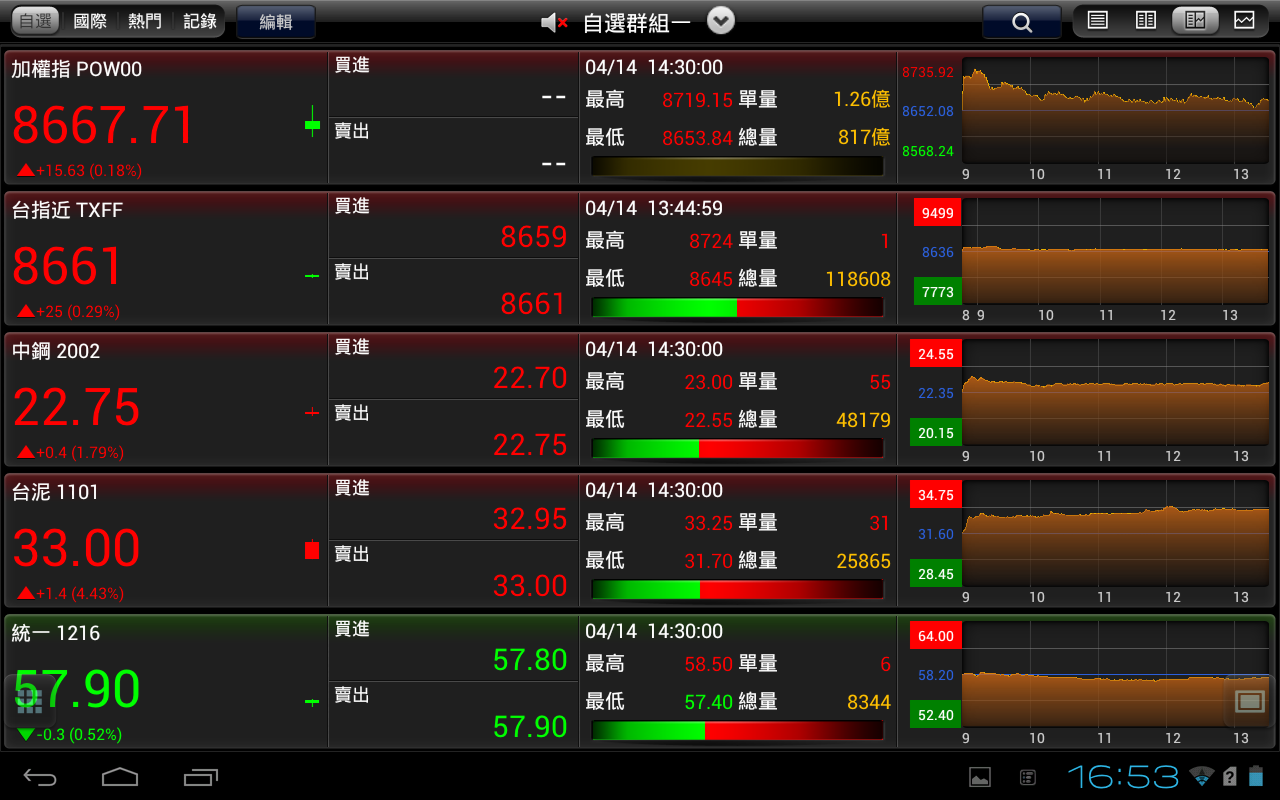The image size is (1280, 800).
Task: Select the 台指近 TXFF name
Action: (67, 210)
